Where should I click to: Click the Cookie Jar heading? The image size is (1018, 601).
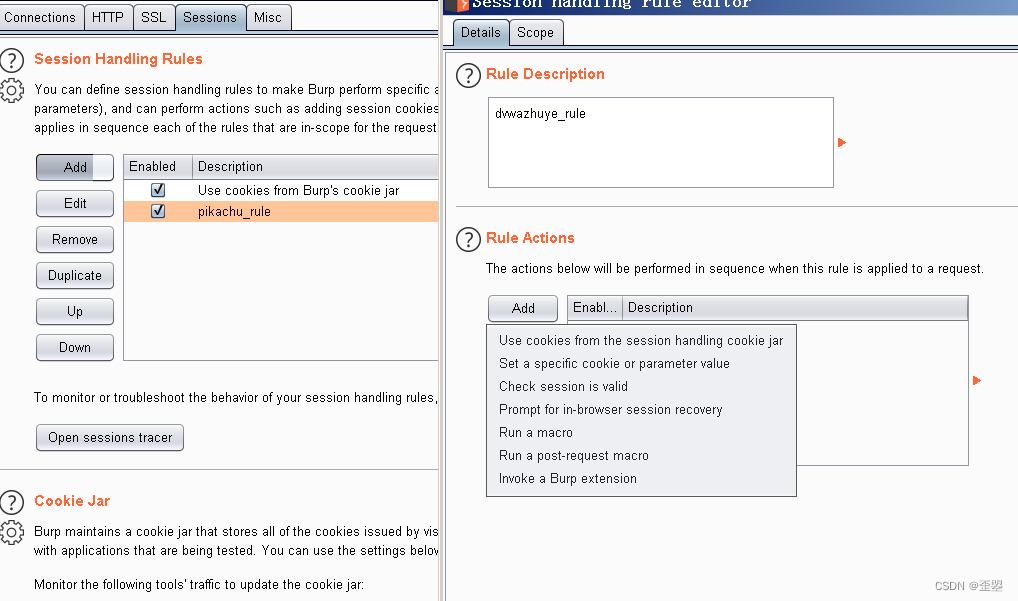pos(72,501)
